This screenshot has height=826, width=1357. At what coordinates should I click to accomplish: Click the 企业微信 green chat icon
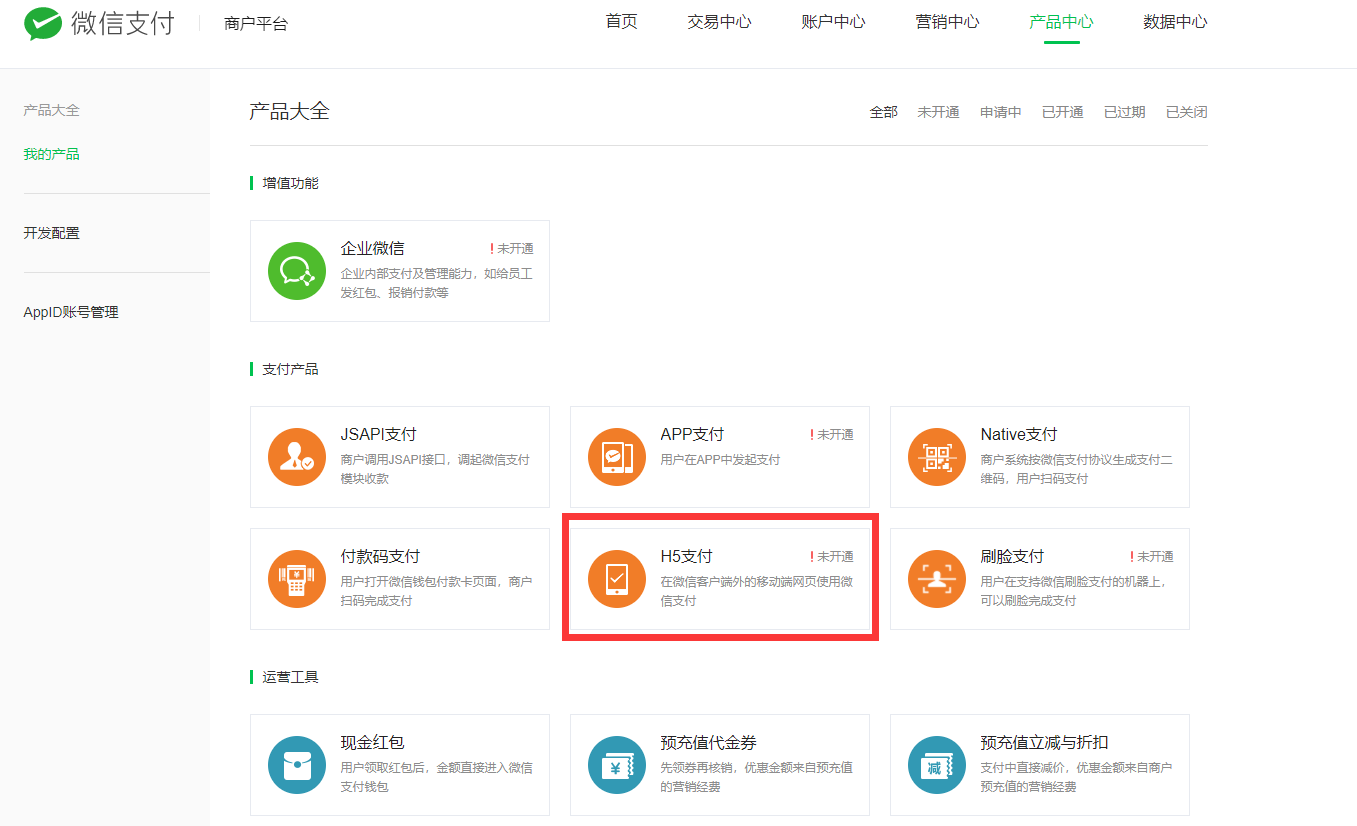[x=297, y=271]
